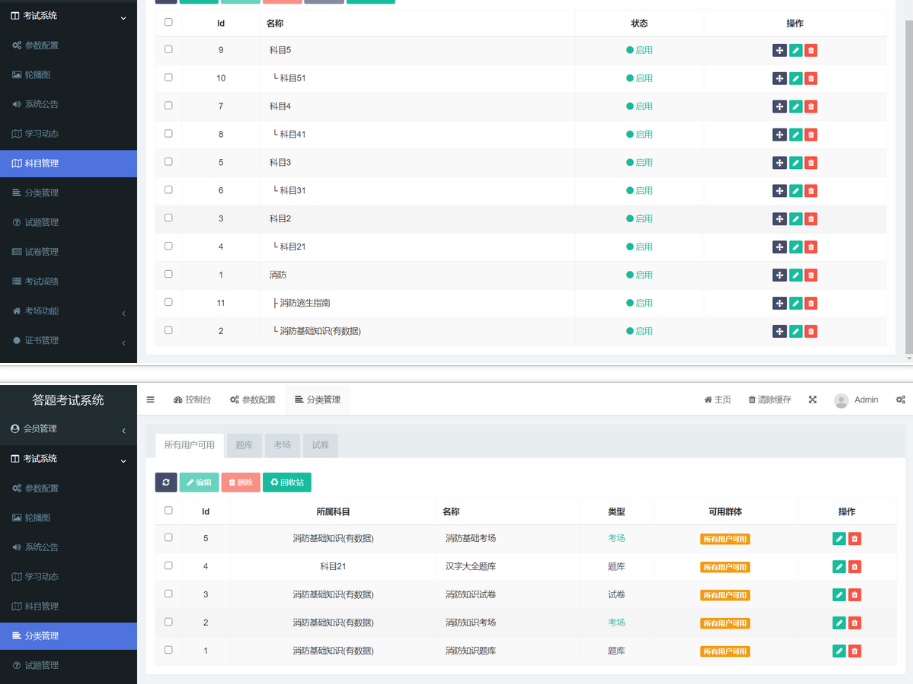This screenshot has height=684, width=913.
Task: Edit the 消防基础考场 category row
Action: pyautogui.click(x=838, y=538)
